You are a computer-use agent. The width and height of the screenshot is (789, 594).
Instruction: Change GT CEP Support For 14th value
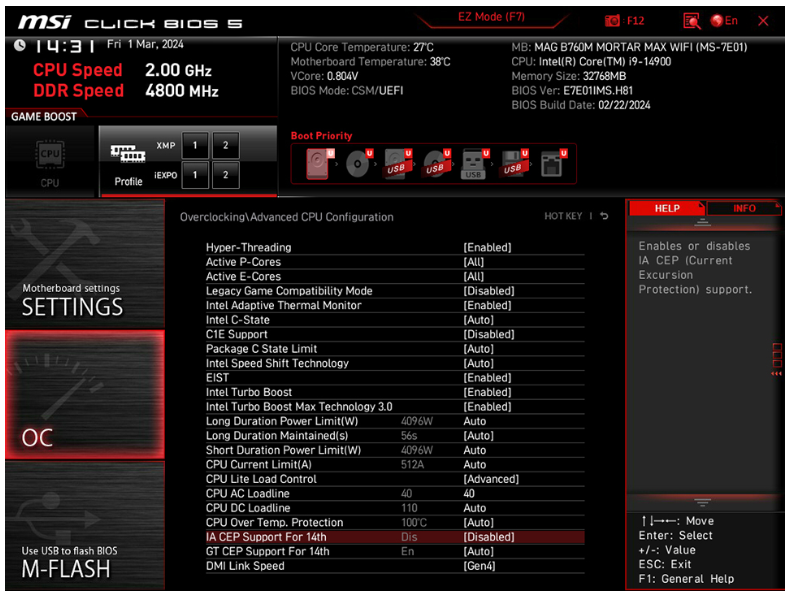tap(478, 552)
